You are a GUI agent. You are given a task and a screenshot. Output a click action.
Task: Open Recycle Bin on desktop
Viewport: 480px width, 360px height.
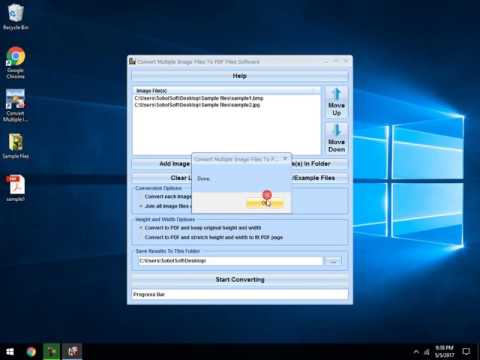point(15,17)
